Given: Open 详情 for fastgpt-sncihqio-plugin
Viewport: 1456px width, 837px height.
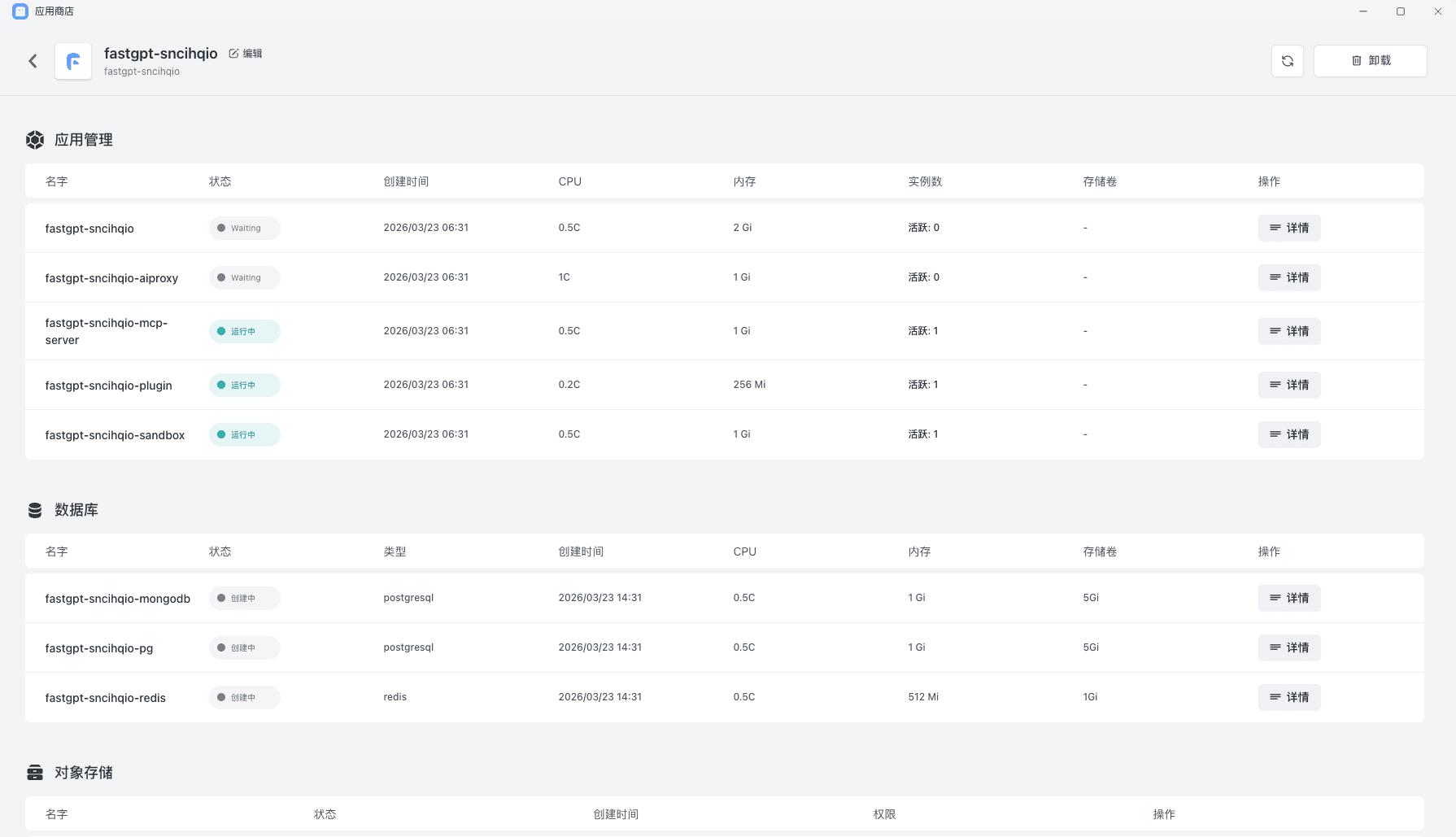Looking at the screenshot, I should (1289, 385).
